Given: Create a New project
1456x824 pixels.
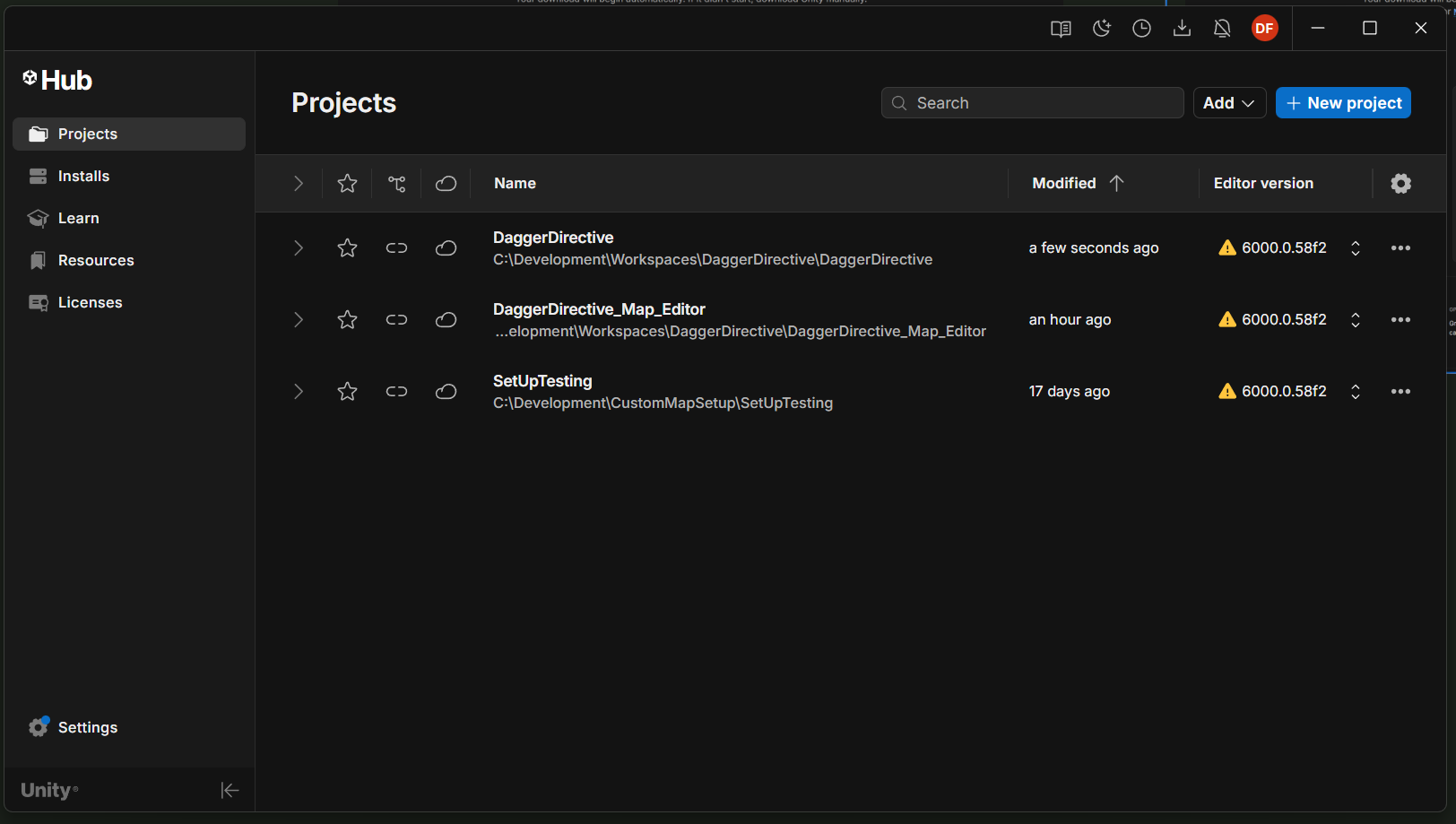Looking at the screenshot, I should 1343,103.
